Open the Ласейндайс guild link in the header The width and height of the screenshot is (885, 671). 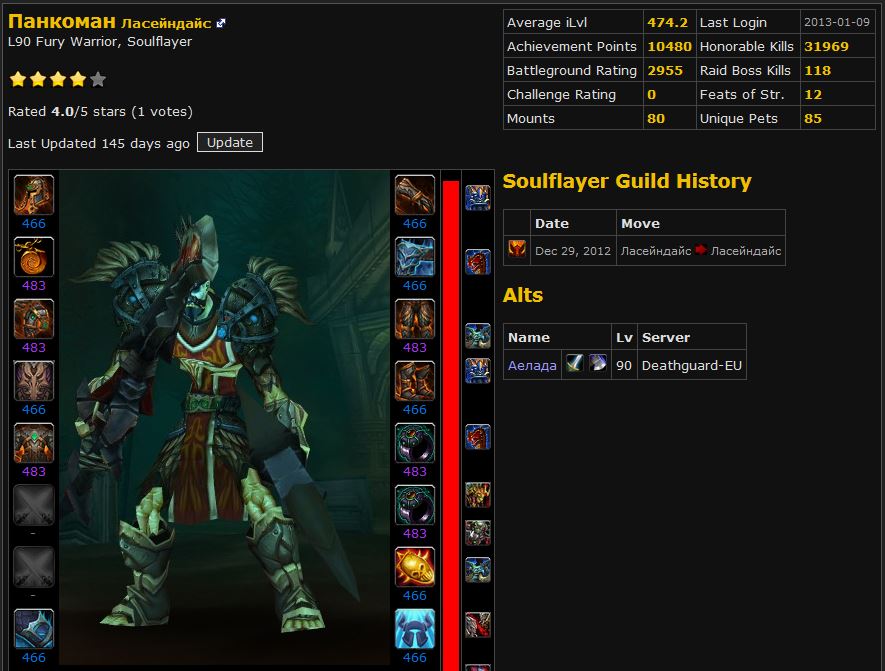pyautogui.click(x=166, y=23)
